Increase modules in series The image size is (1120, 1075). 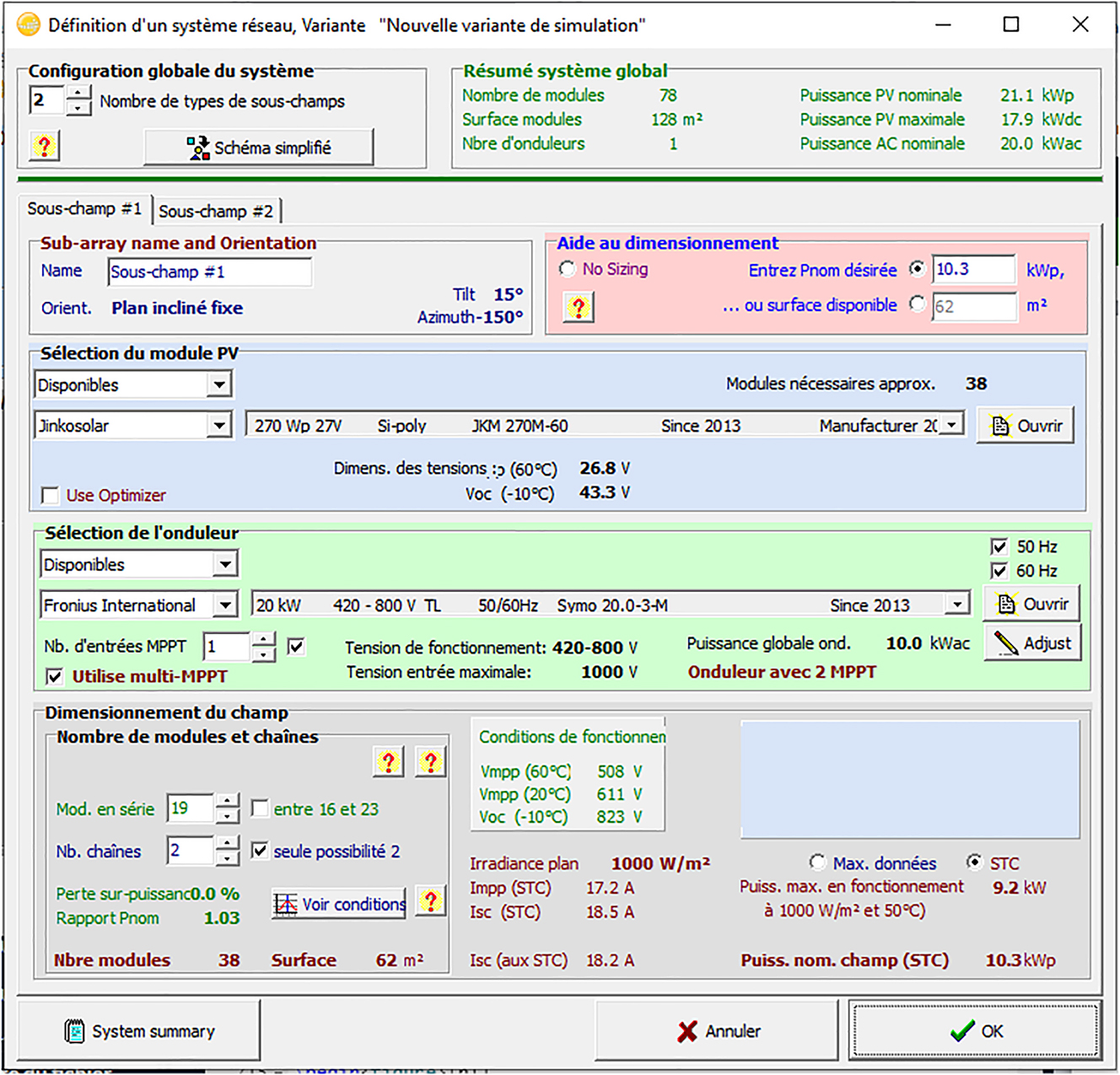(227, 801)
